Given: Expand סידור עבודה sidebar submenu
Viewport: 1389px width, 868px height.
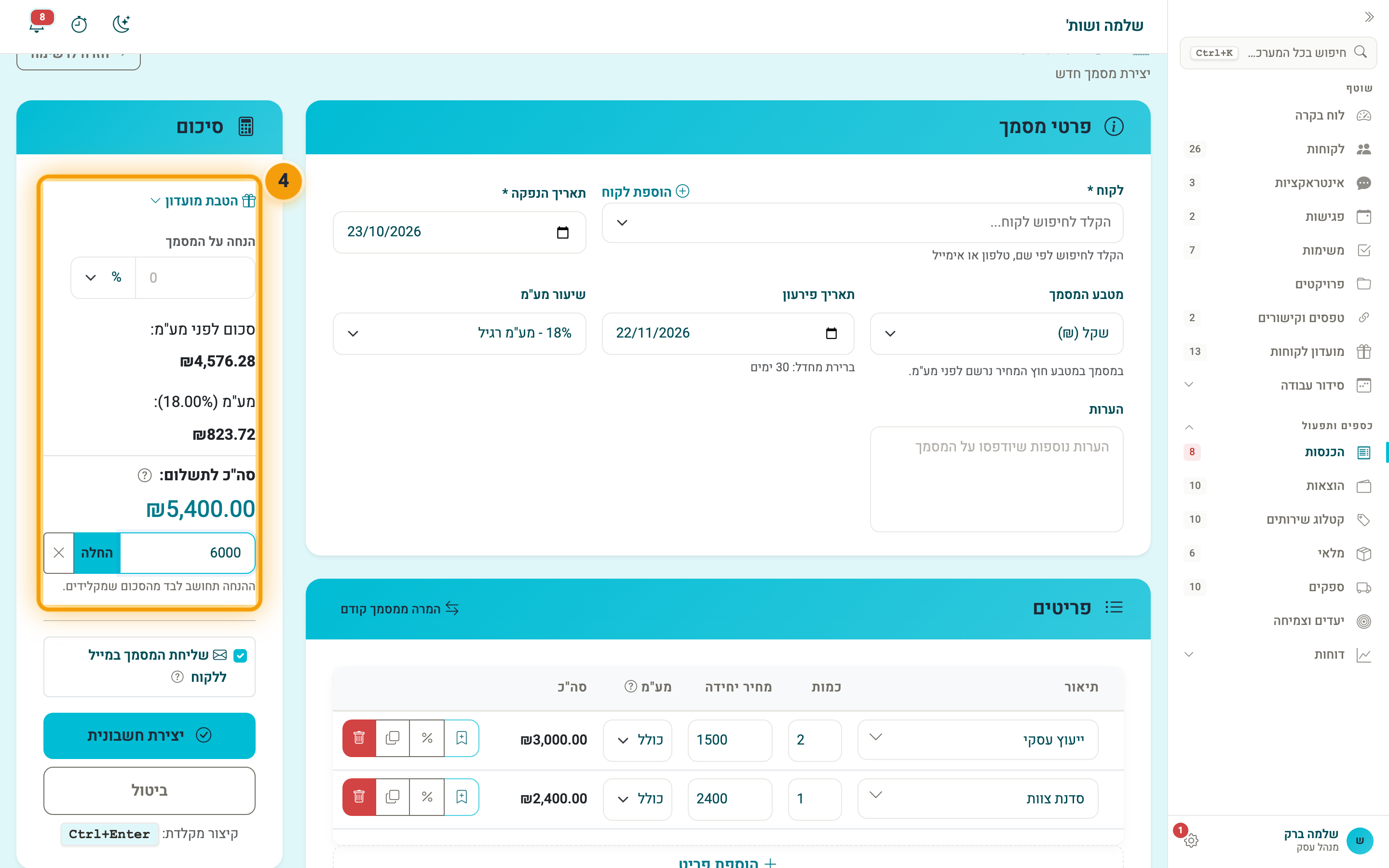Looking at the screenshot, I should click(x=1278, y=385).
